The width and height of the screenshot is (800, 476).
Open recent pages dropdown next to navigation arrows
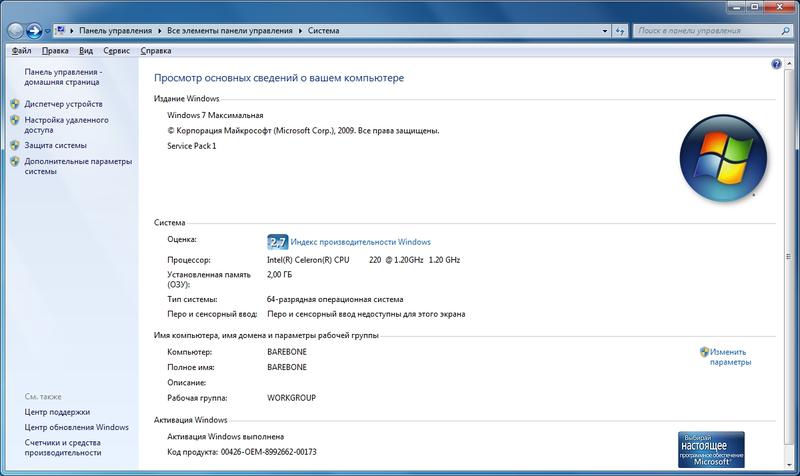(47, 31)
